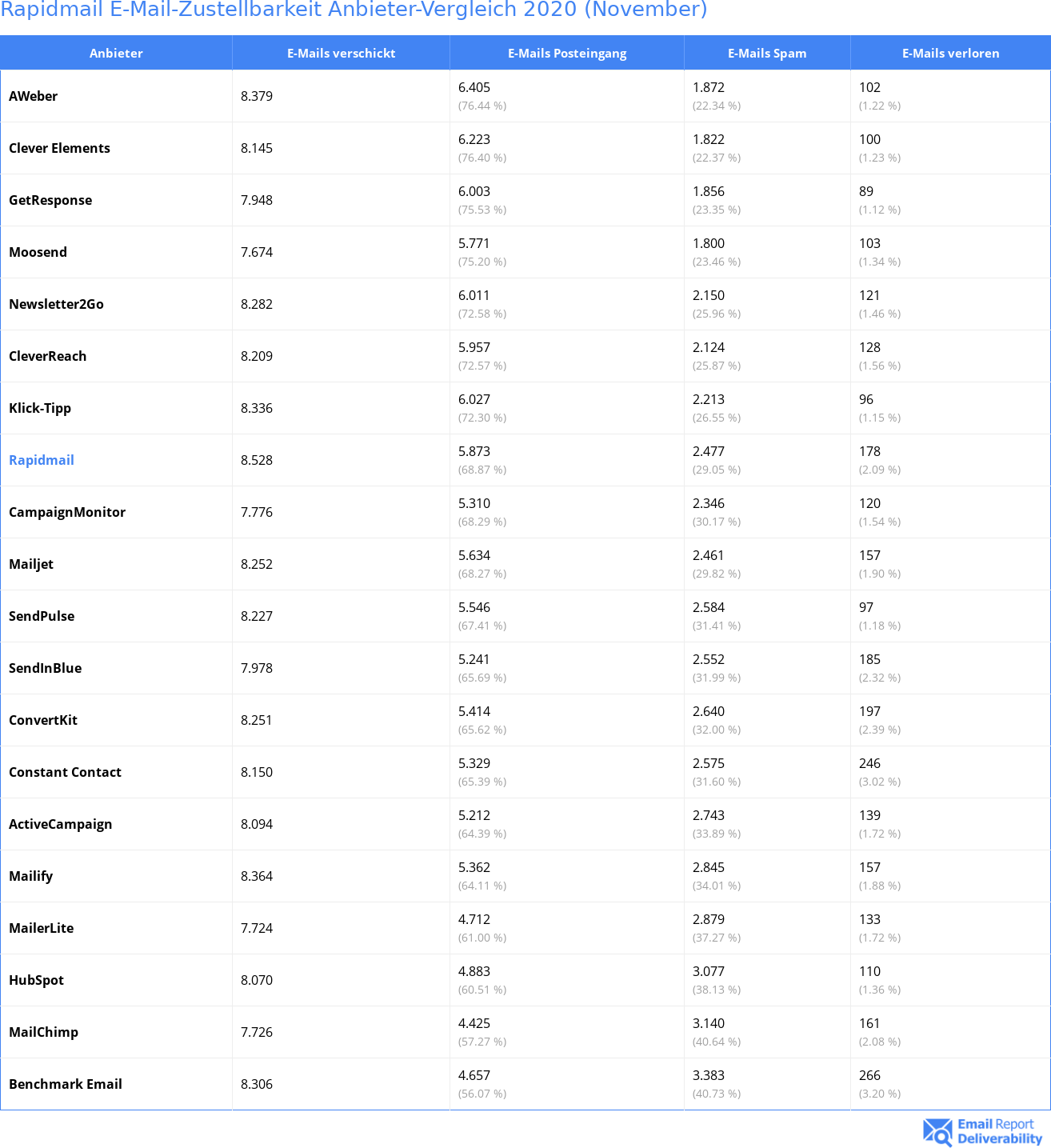Click the HubSpot provider name
The width and height of the screenshot is (1051, 1148).
pyautogui.click(x=36, y=980)
